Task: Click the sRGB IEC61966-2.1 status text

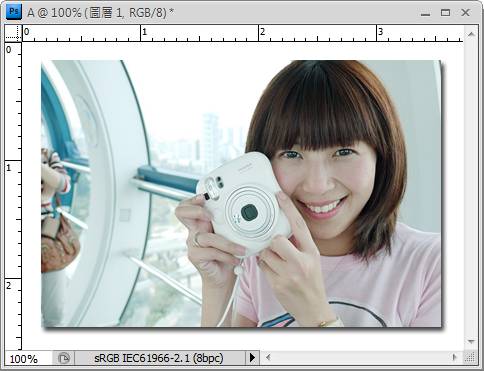Action: [x=159, y=358]
